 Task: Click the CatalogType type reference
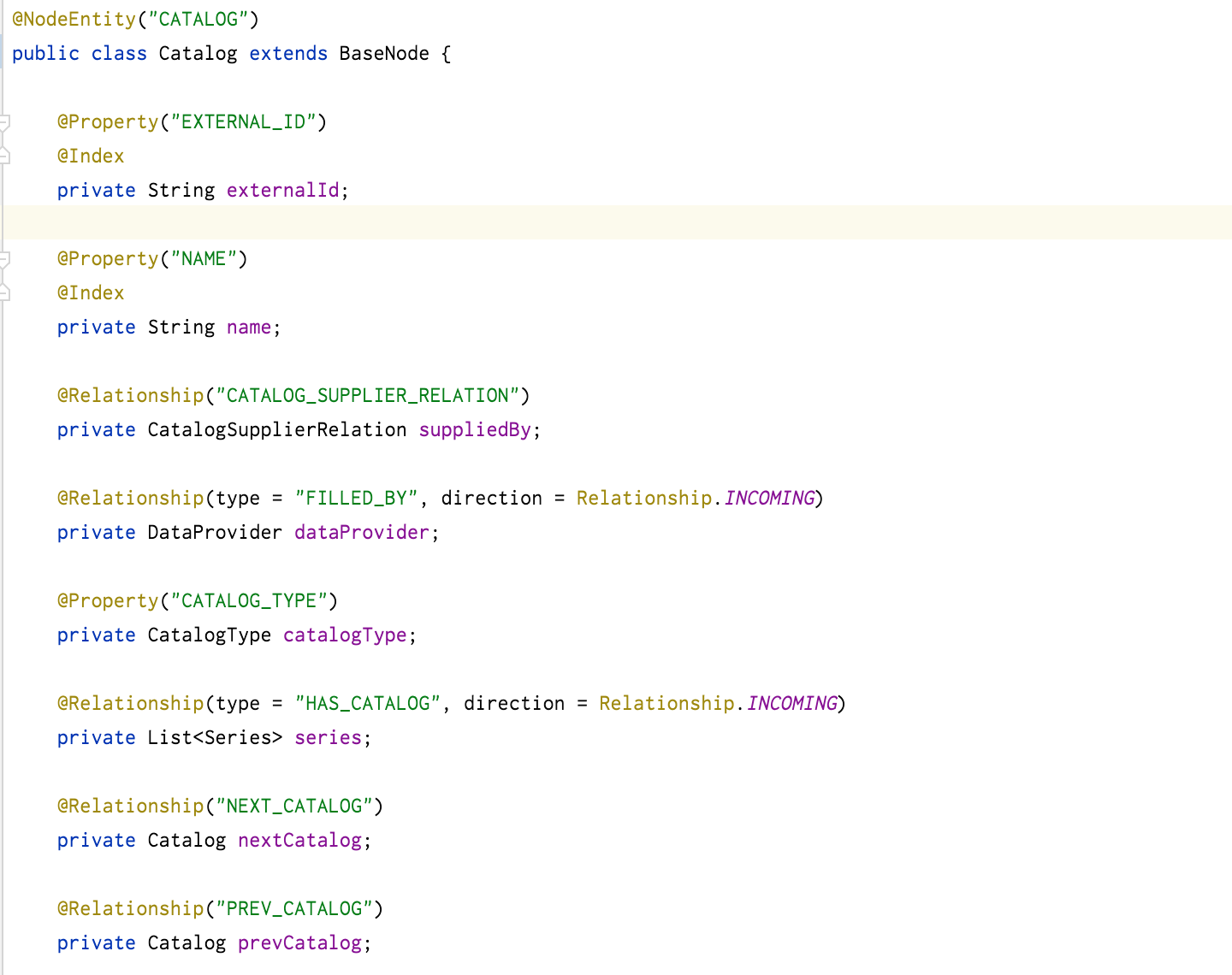[x=209, y=635]
